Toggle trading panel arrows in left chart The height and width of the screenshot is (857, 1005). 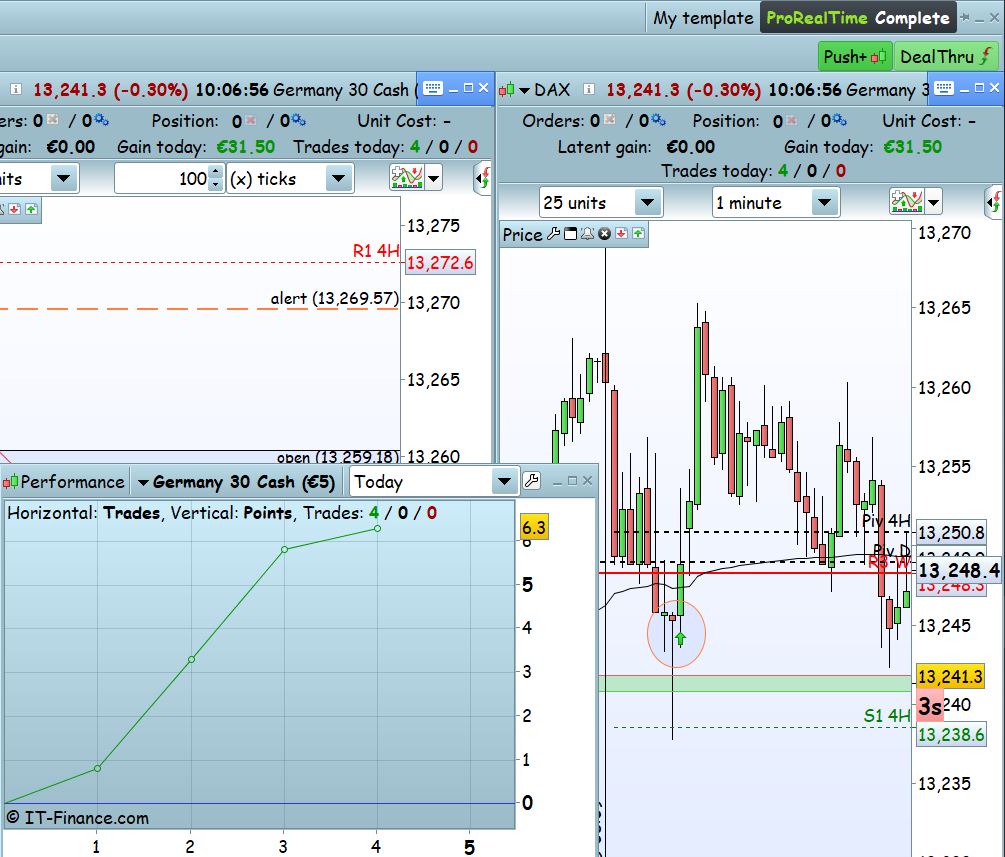click(483, 178)
